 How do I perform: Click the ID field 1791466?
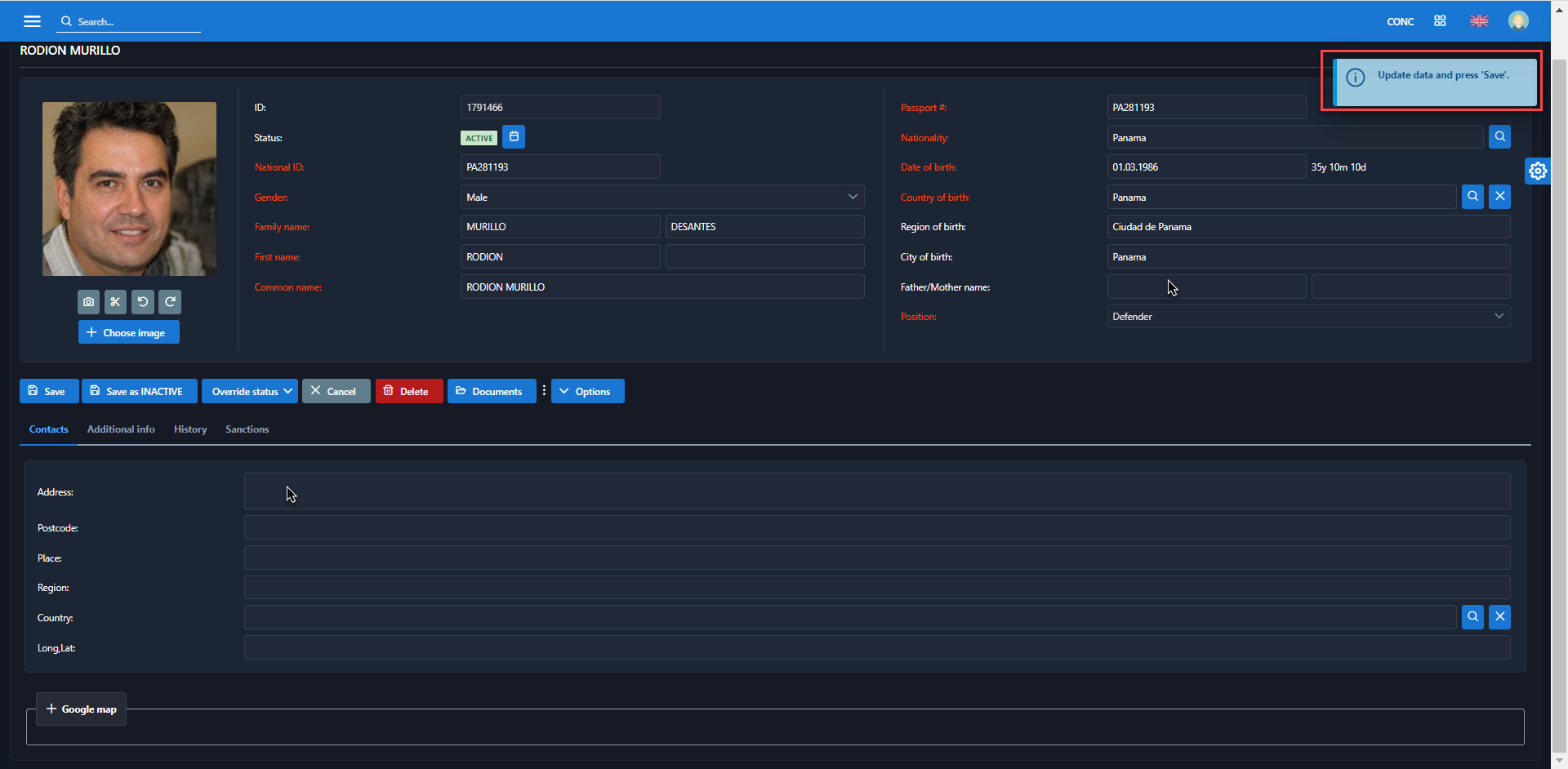(x=560, y=107)
